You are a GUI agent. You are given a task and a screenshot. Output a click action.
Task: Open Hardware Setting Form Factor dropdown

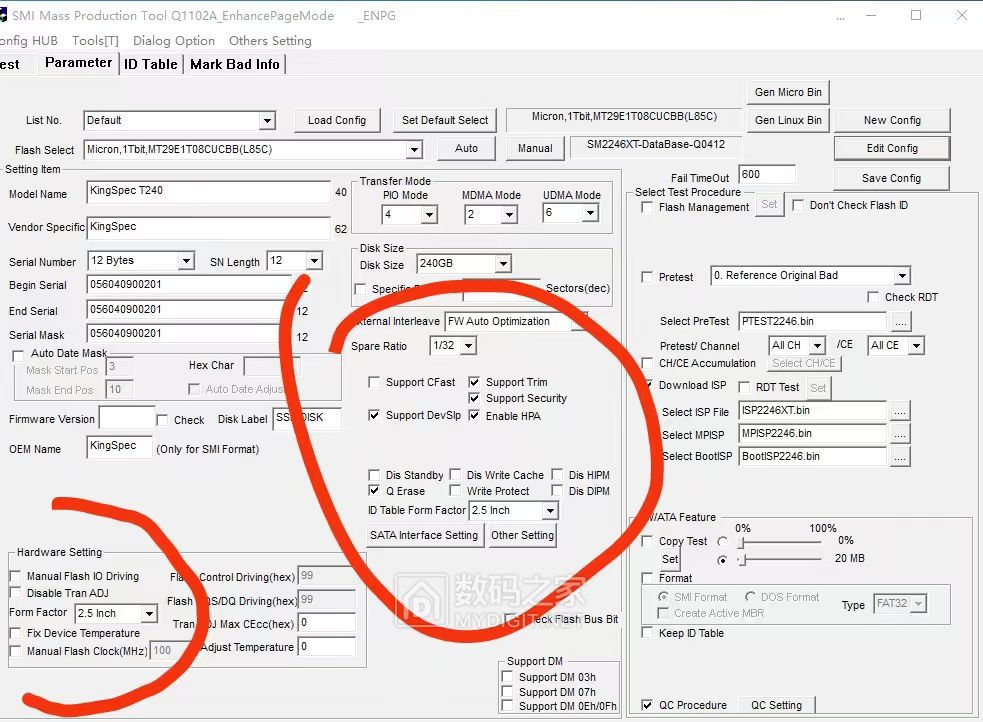149,614
